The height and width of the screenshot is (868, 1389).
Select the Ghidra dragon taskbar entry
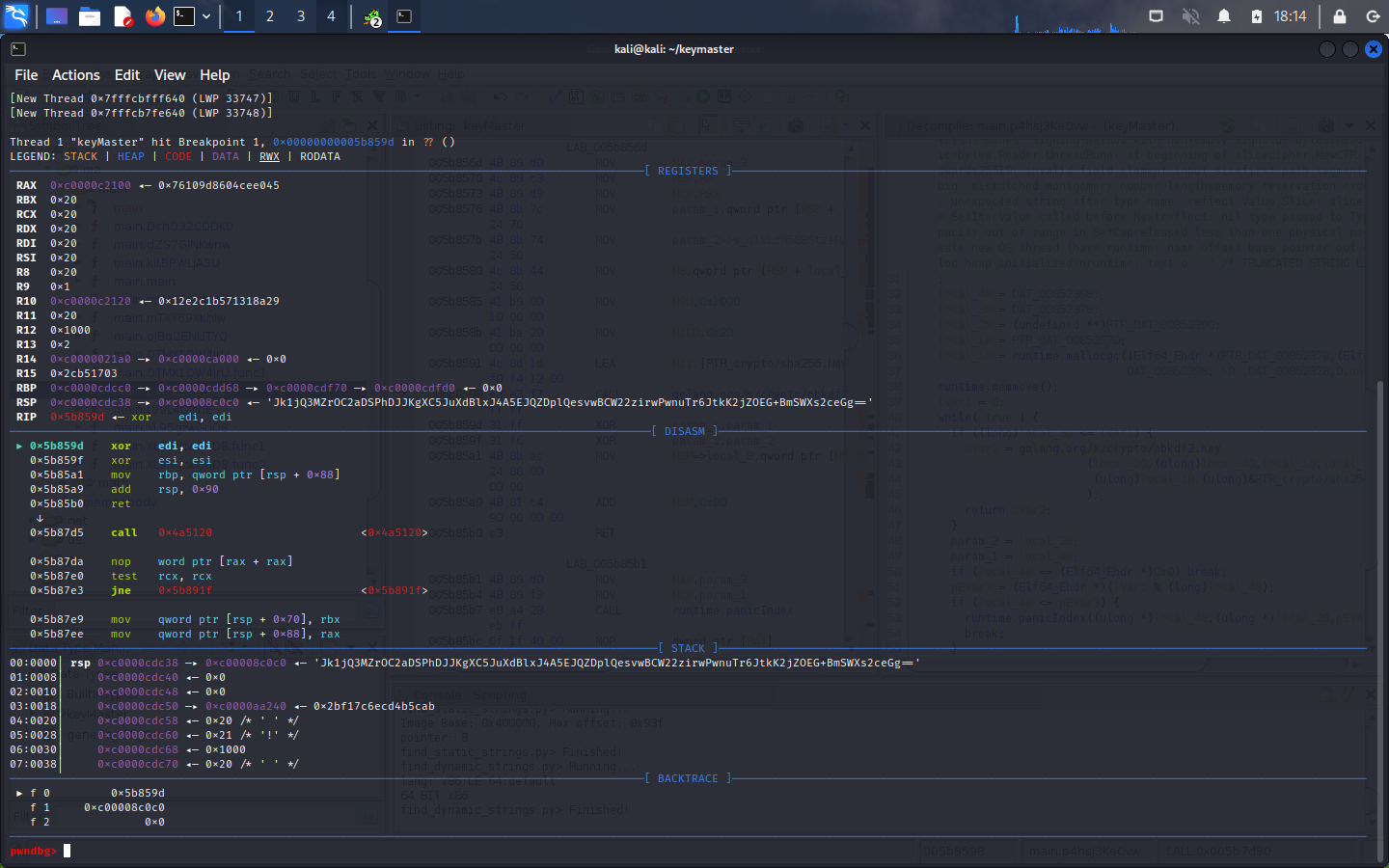372,16
